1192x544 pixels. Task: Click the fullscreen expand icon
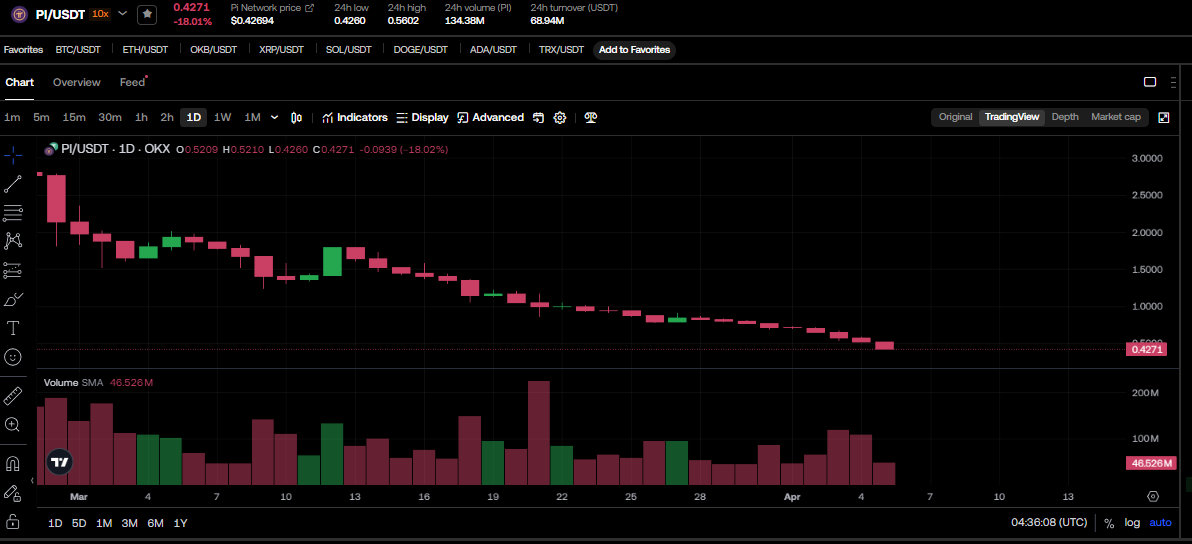(x=1164, y=117)
